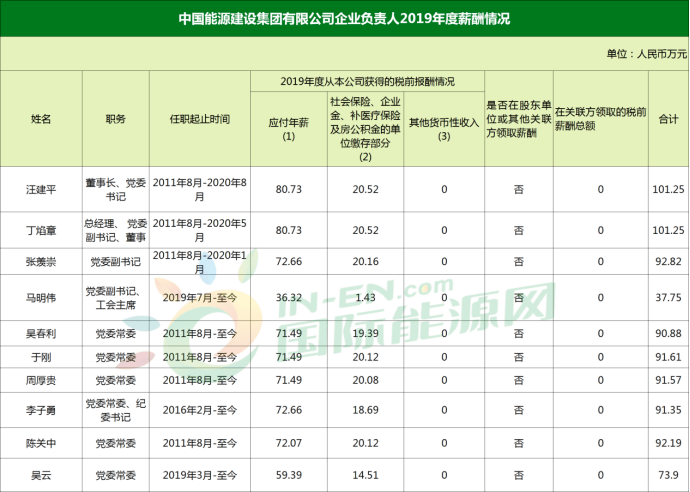This screenshot has width=690, height=492.
Task: Select the name cell 吴云
Action: 41,475
